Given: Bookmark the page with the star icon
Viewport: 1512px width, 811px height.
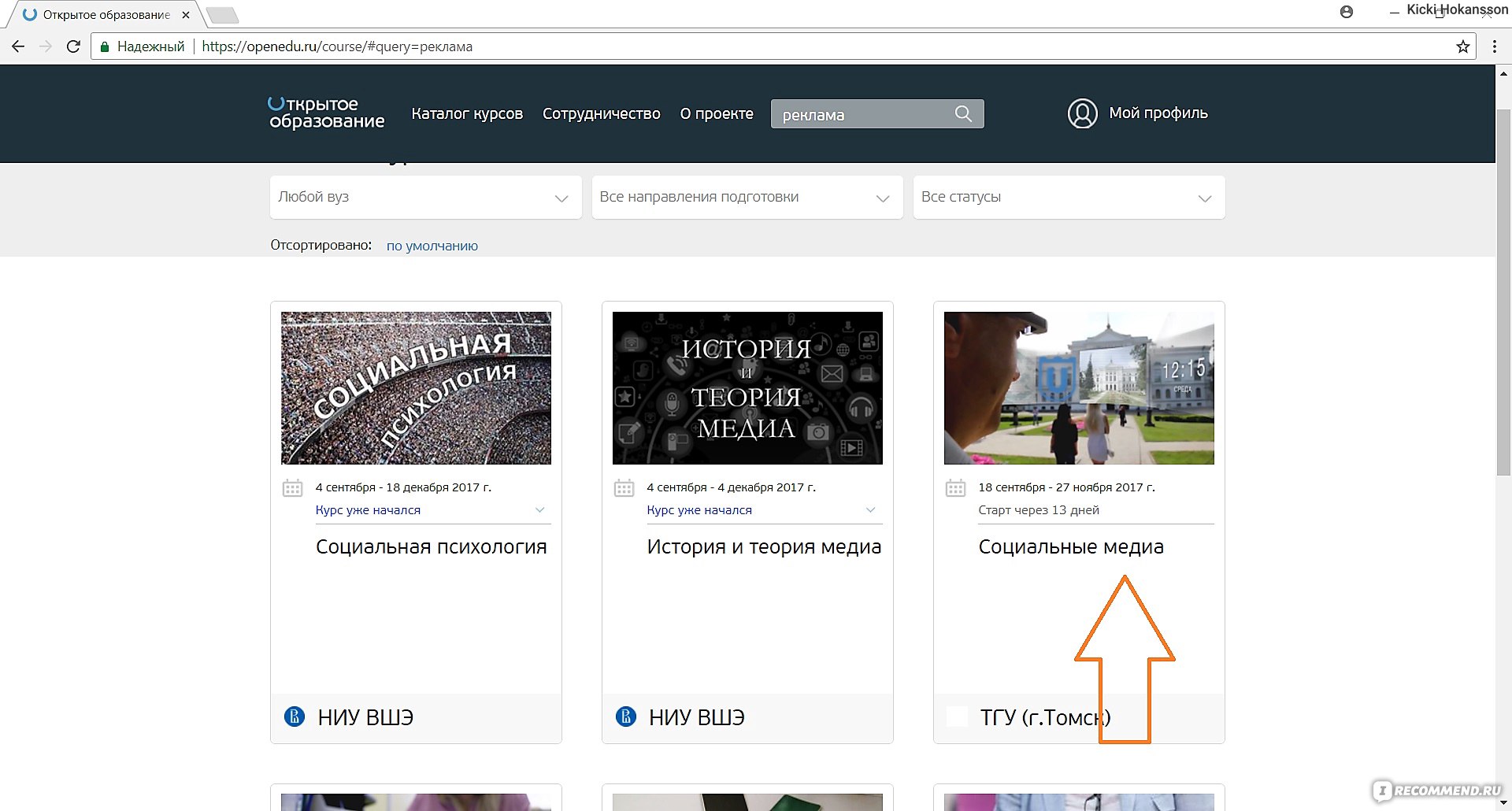Looking at the screenshot, I should [x=1463, y=46].
